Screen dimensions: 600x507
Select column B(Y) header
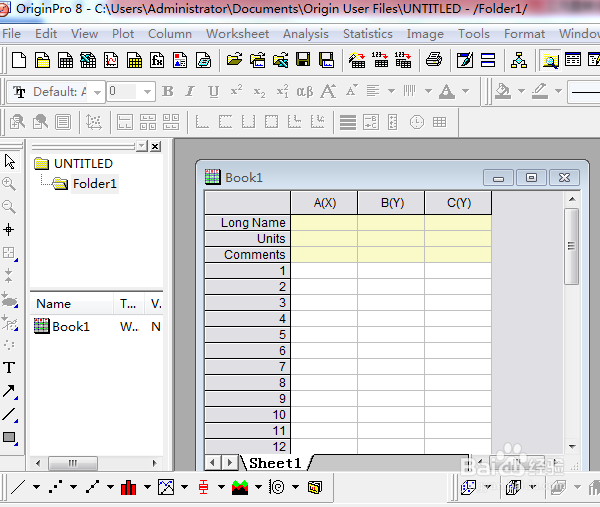click(x=391, y=203)
